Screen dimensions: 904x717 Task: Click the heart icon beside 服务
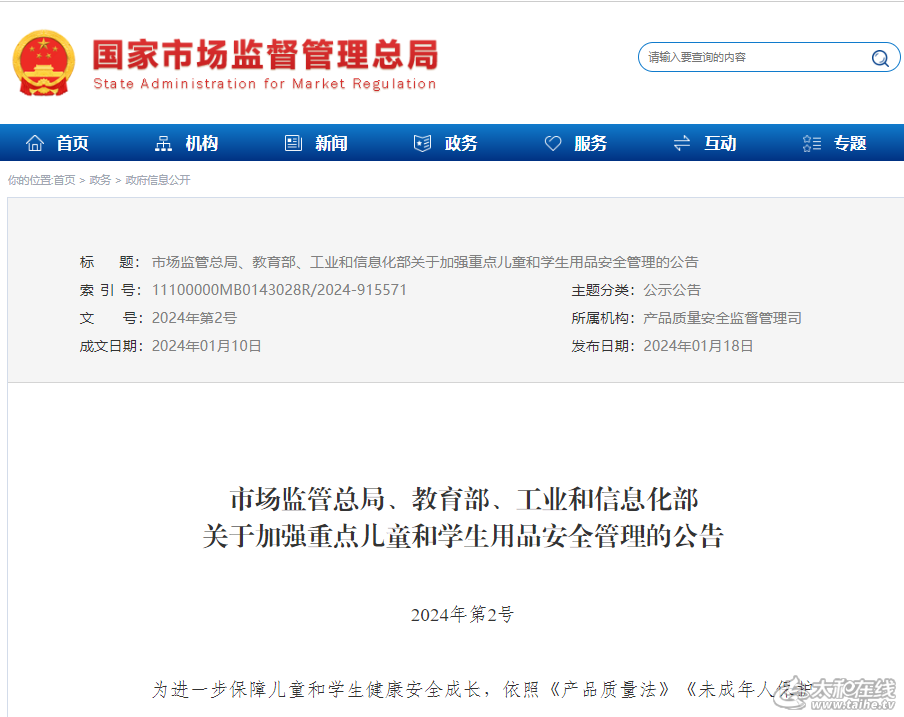click(553, 143)
